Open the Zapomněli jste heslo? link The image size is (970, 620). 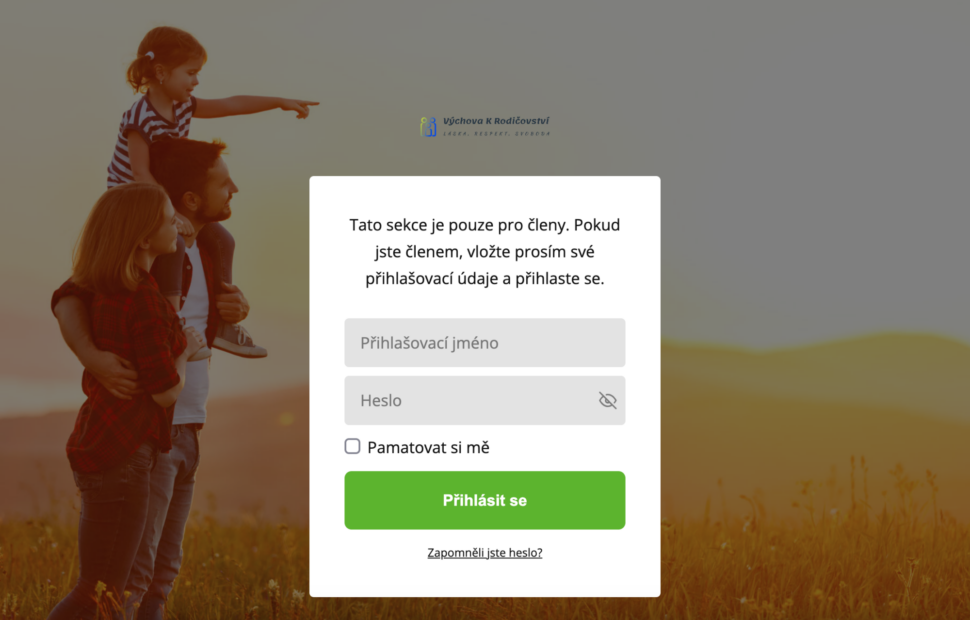click(484, 553)
